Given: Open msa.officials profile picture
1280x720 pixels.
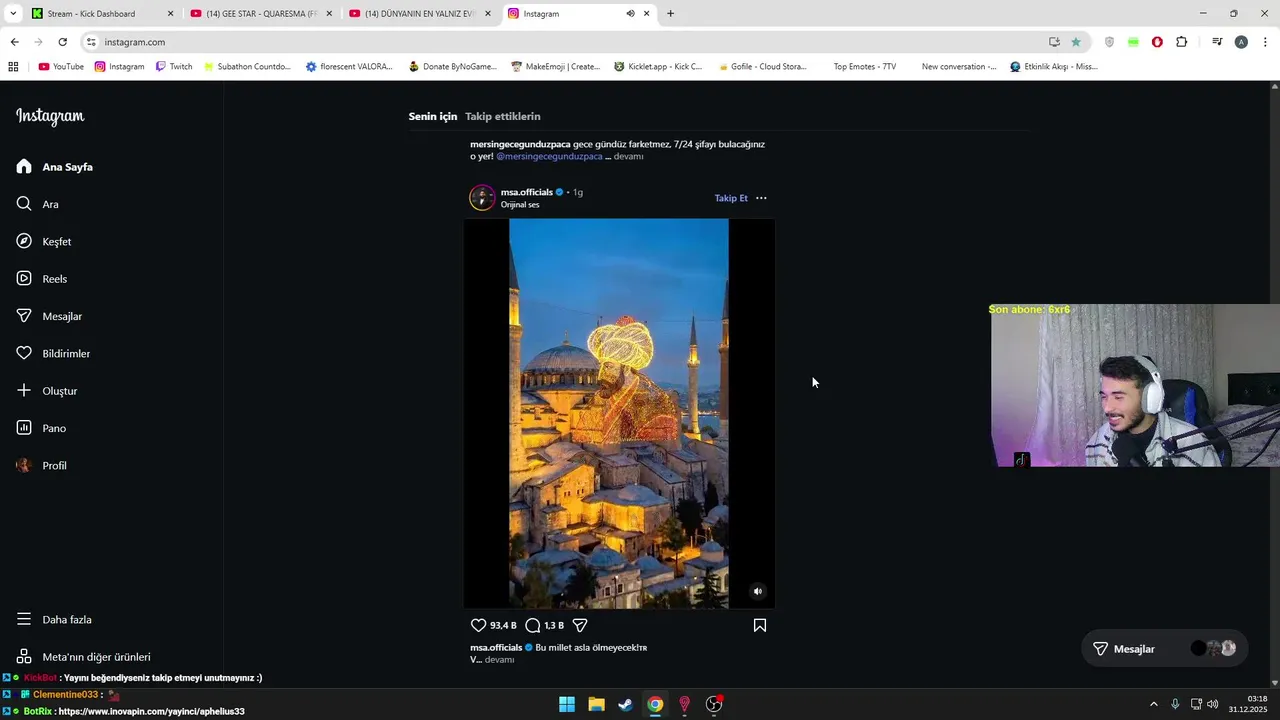Looking at the screenshot, I should 482,197.
